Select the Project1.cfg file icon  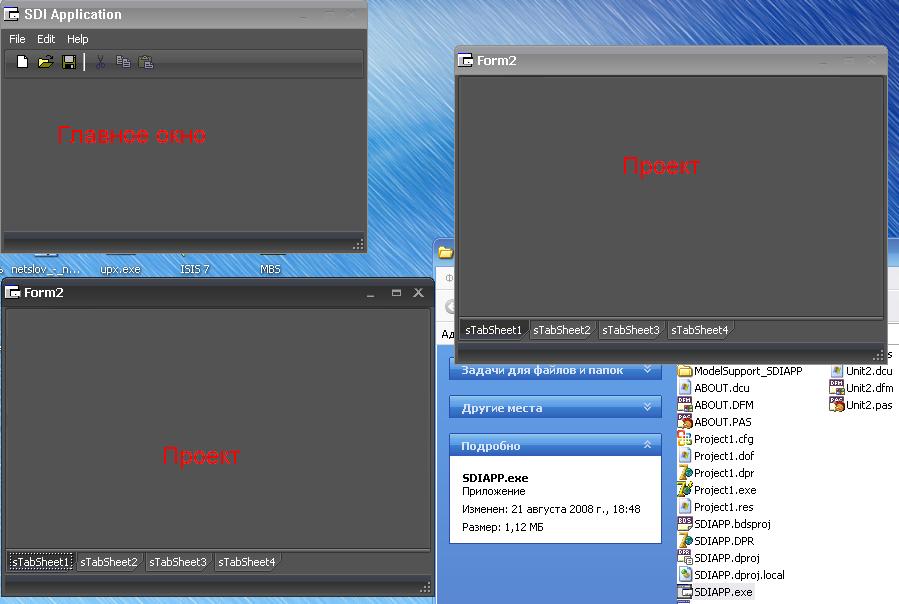[685, 439]
